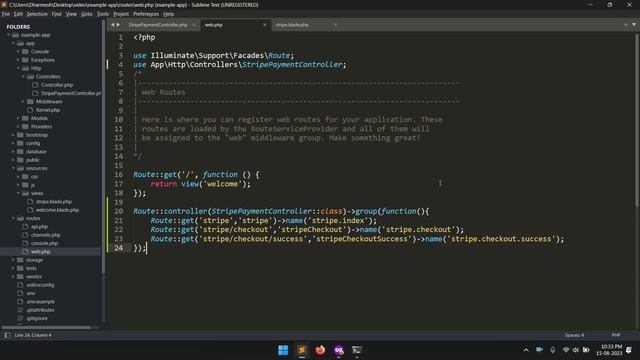Go to previous tab with left arrow

113,25
